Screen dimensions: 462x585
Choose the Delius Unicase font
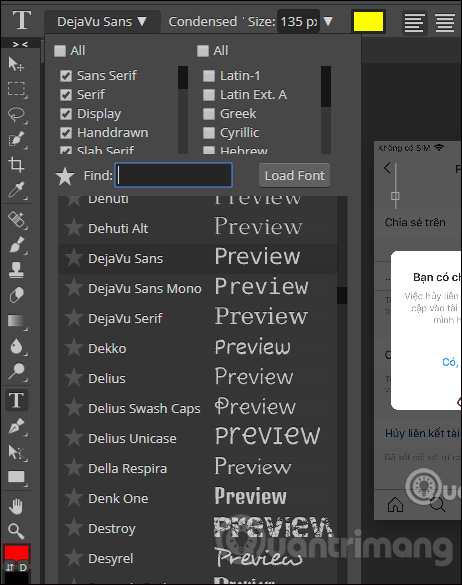click(198, 438)
